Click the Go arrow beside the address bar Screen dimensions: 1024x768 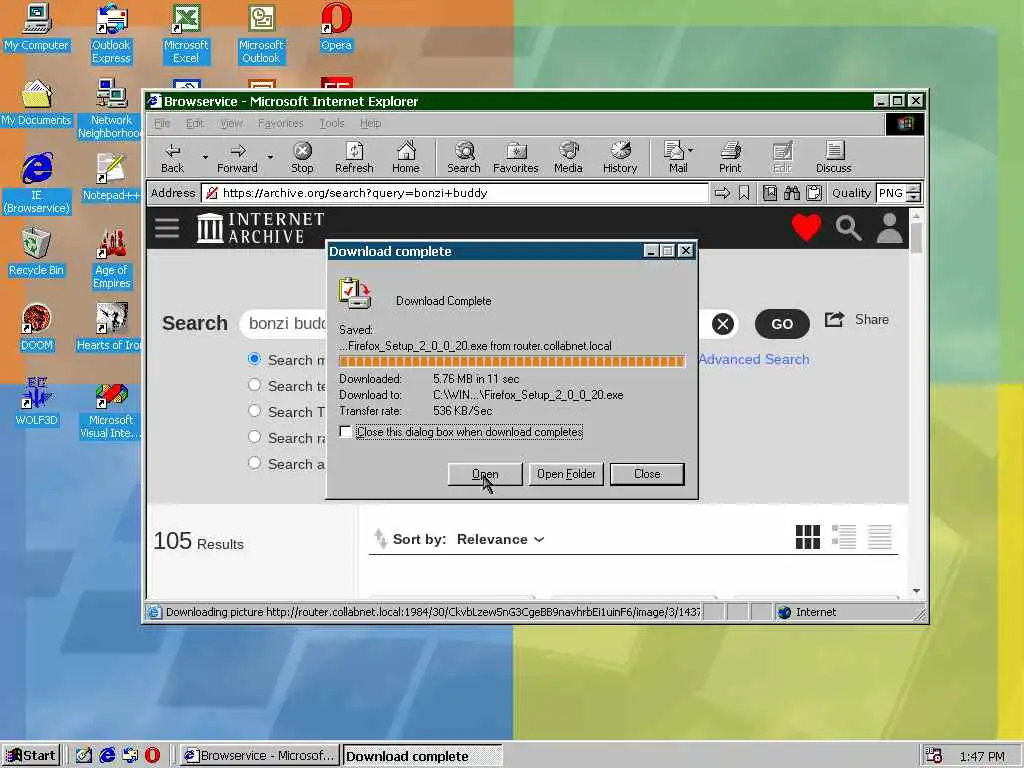pos(722,193)
